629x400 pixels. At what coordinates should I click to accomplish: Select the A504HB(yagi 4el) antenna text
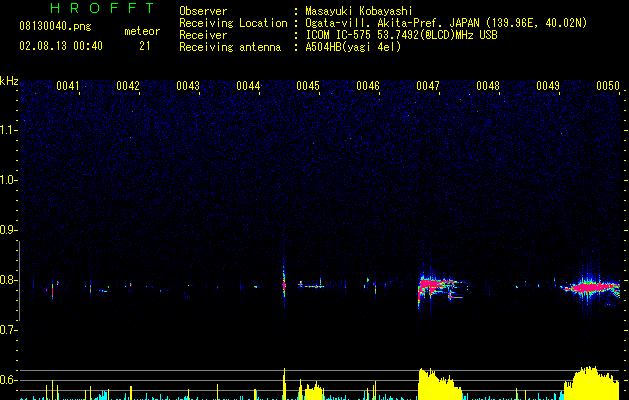[353, 47]
